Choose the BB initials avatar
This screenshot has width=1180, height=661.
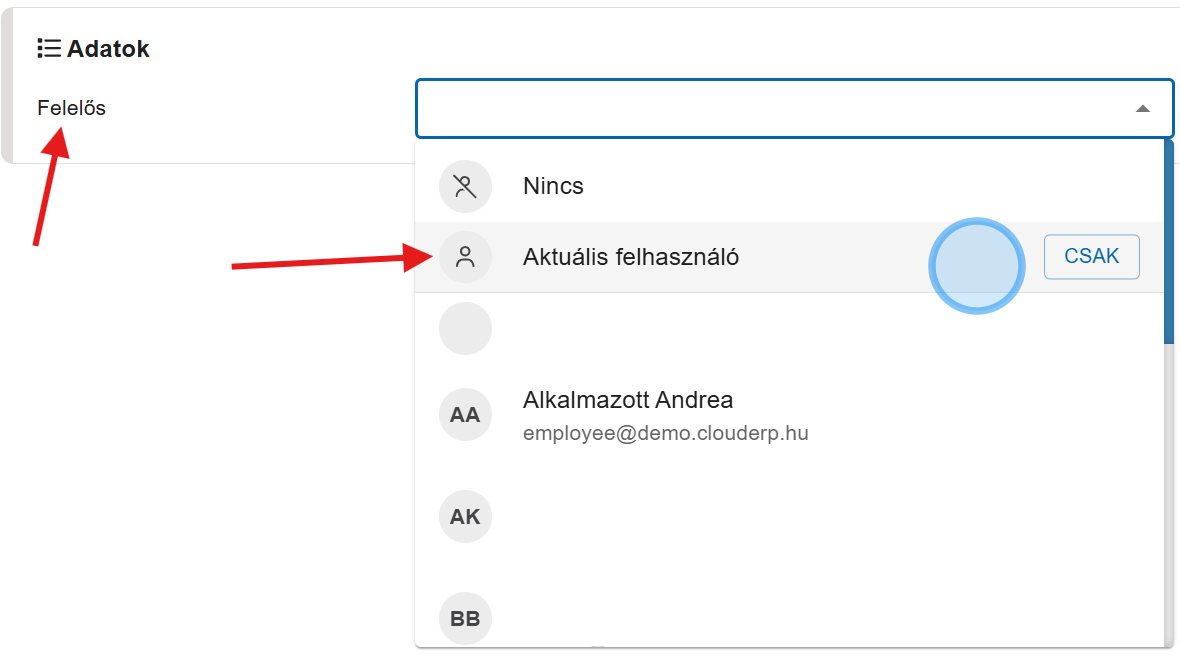coord(465,618)
